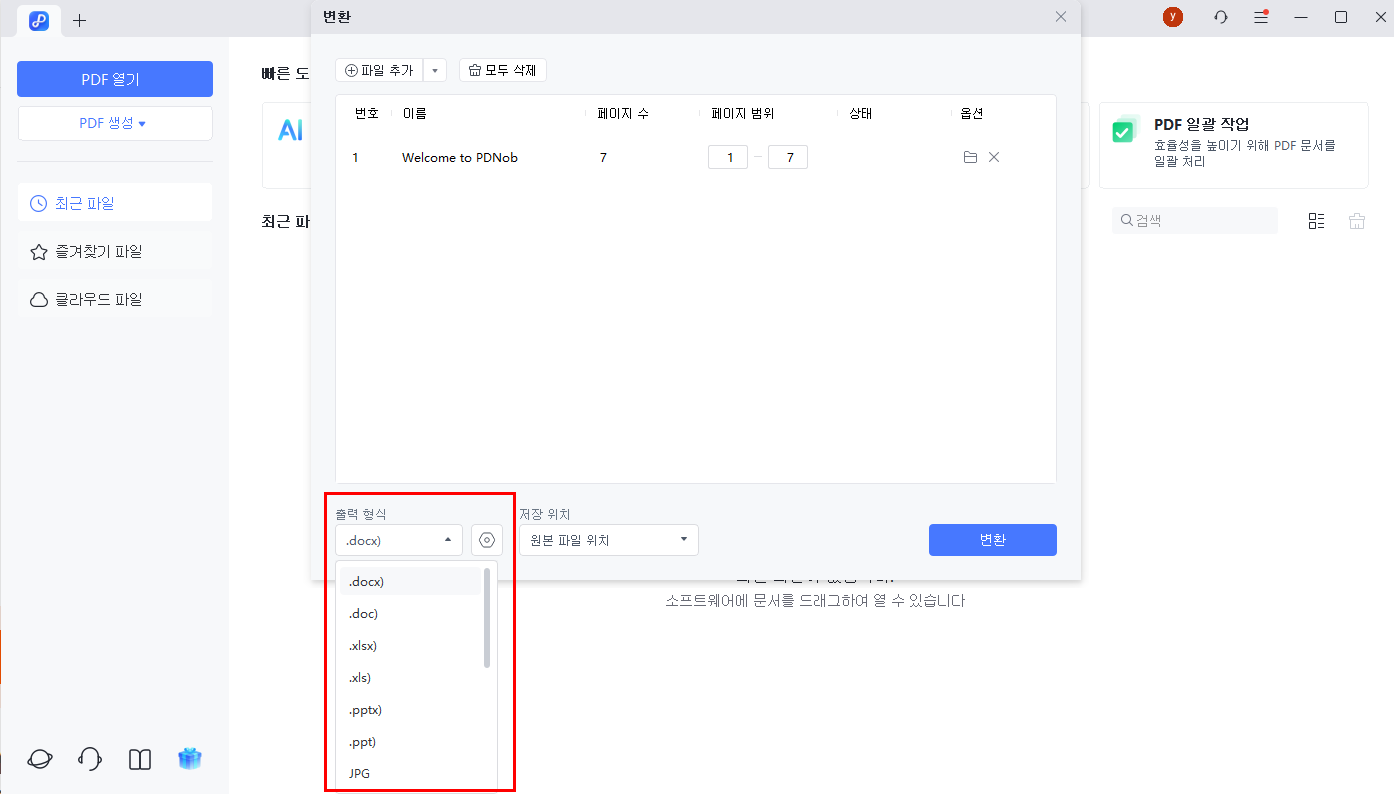Expand the 저장 위치 dropdown
Image resolution: width=1394 pixels, height=794 pixels.
pos(608,540)
